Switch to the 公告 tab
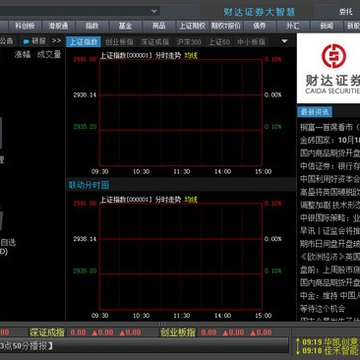 (x=7, y=41)
